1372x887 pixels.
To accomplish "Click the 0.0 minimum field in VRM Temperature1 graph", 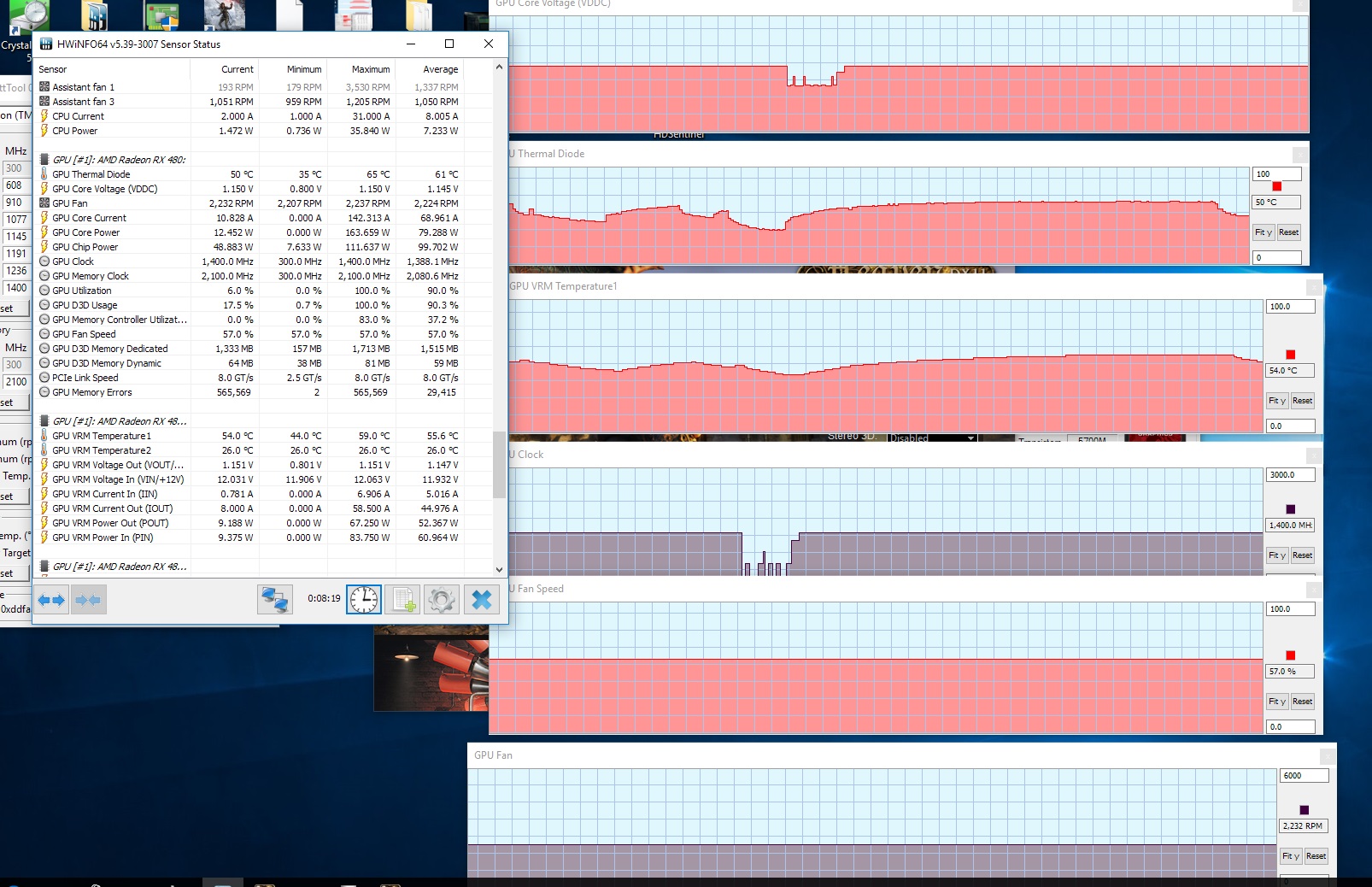I will pos(1291,426).
